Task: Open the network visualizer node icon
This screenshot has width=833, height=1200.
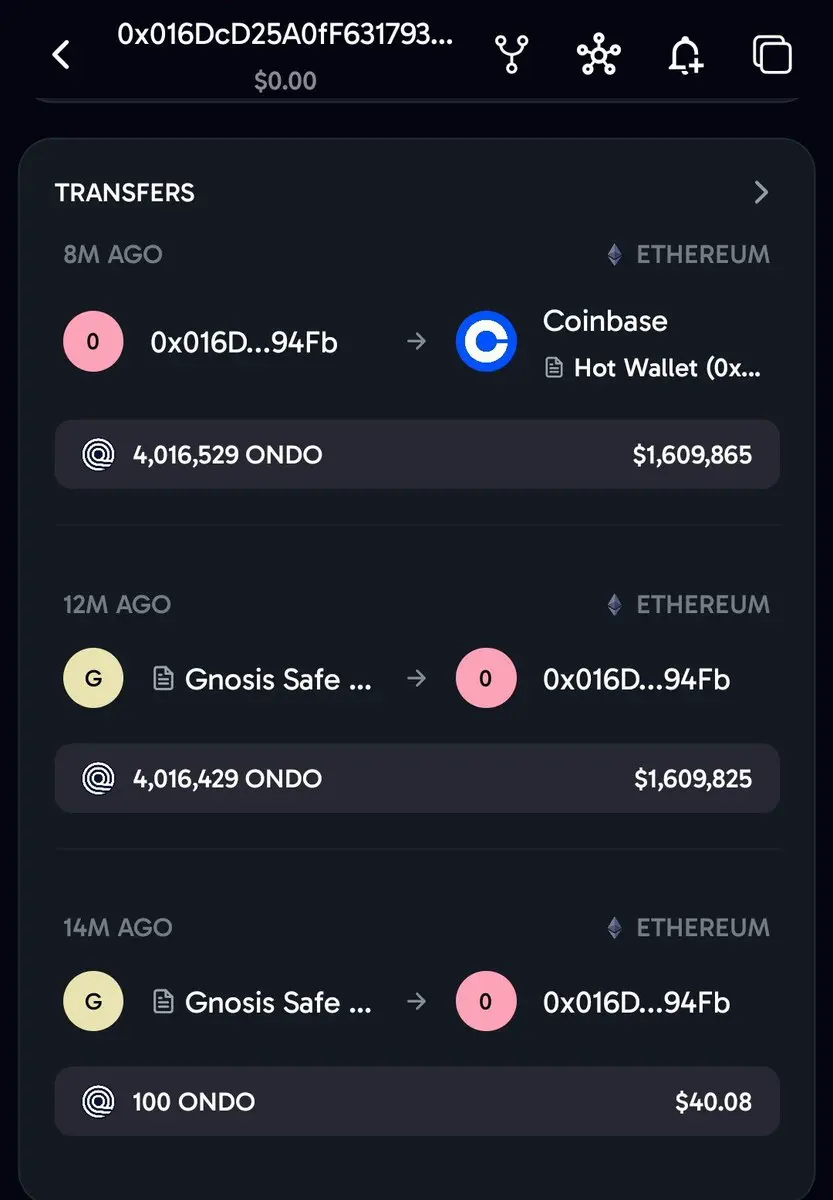Action: click(x=599, y=55)
